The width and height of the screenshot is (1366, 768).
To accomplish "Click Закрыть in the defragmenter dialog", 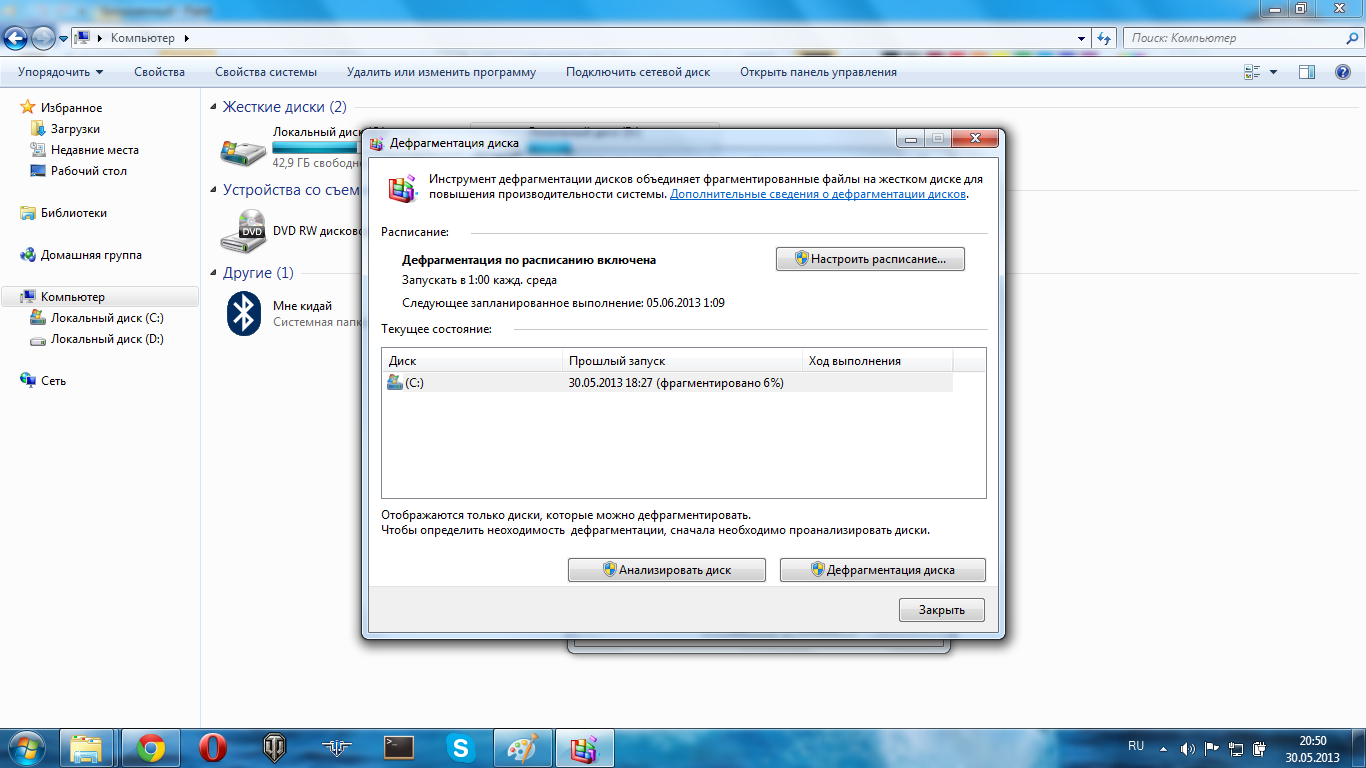I will tap(942, 610).
